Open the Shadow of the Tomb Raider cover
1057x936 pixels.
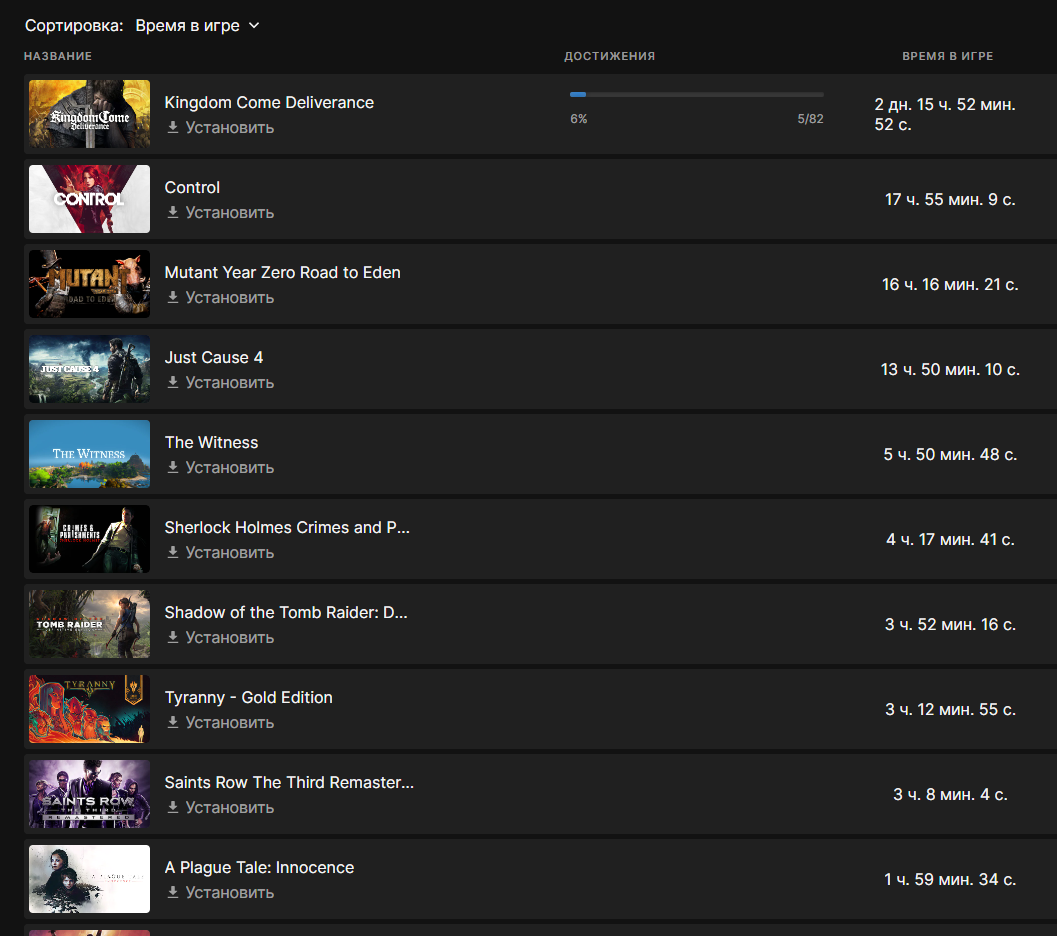coord(90,623)
